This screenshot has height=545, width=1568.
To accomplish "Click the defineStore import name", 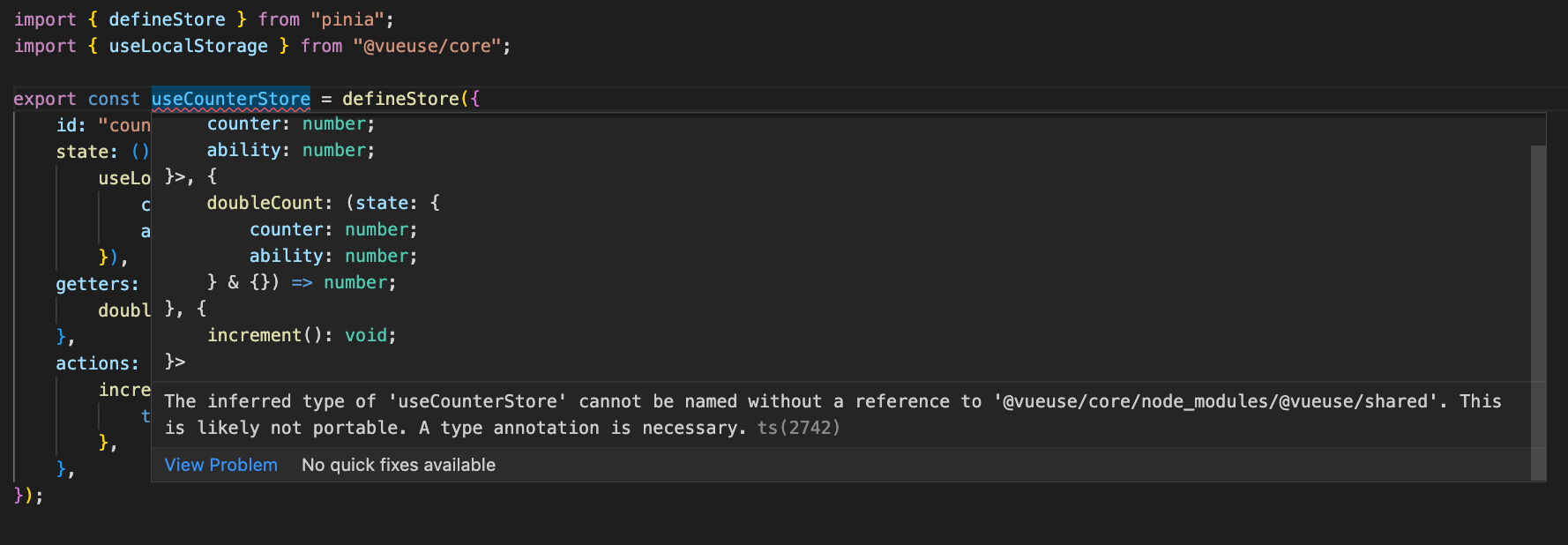I will 167,19.
